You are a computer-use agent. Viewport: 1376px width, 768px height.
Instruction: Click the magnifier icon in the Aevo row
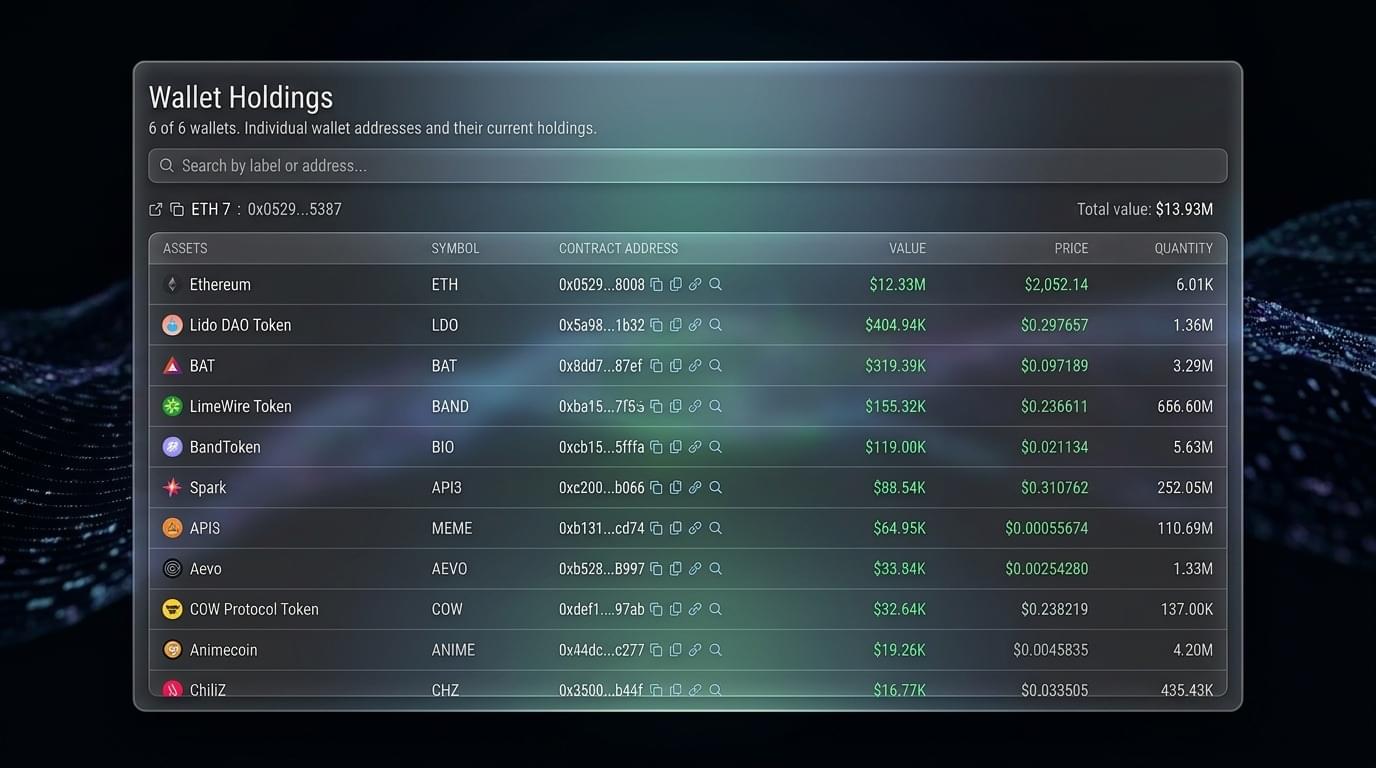pyautogui.click(x=715, y=569)
